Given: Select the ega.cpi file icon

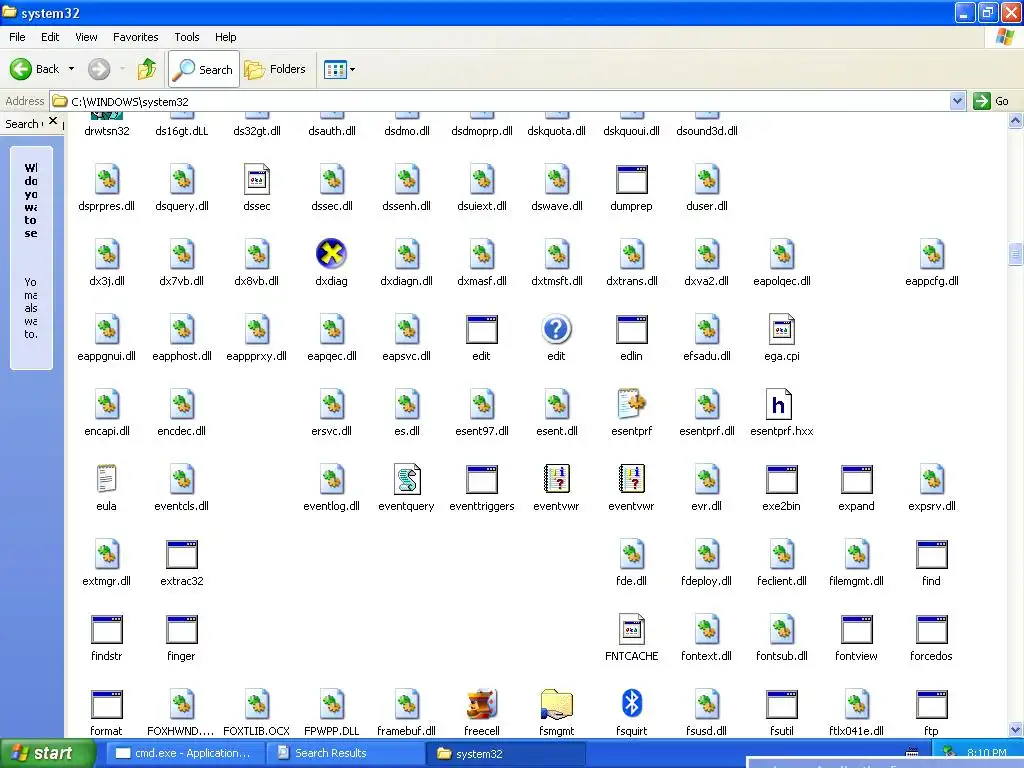Looking at the screenshot, I should pos(781,329).
